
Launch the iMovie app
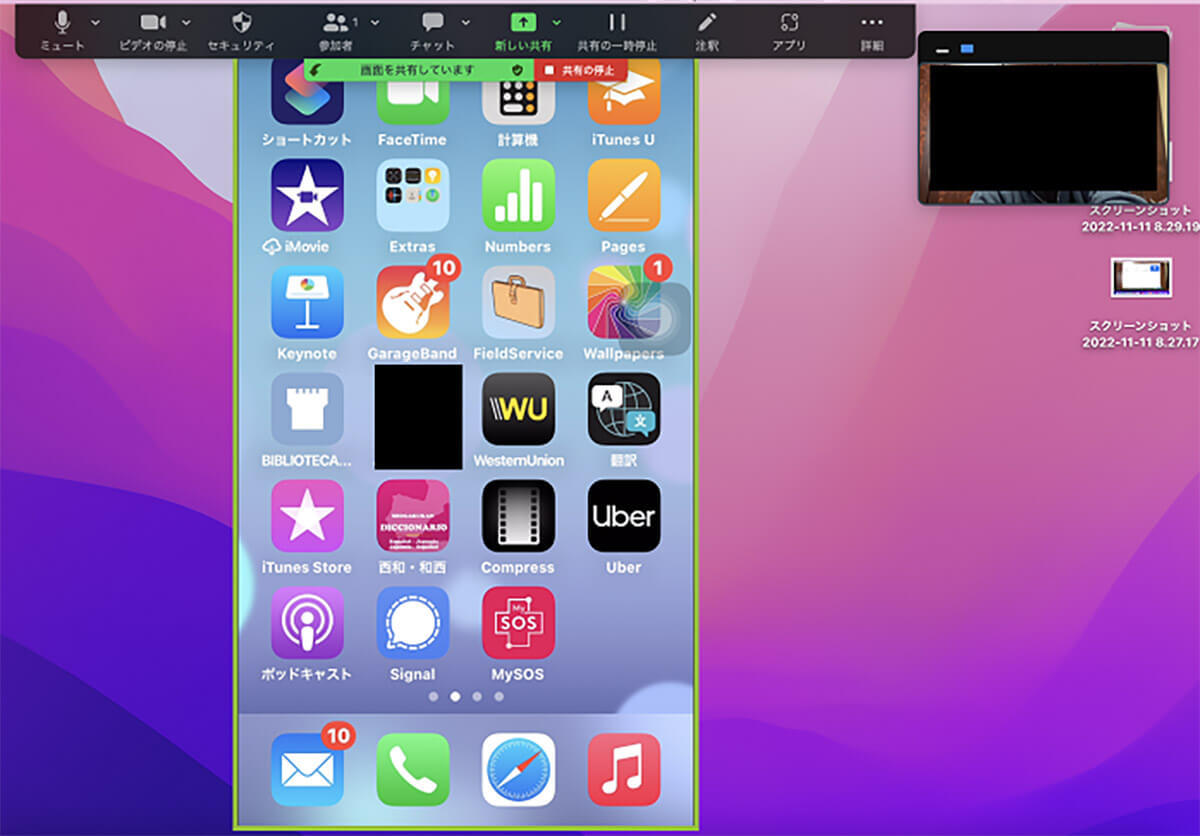pos(307,195)
